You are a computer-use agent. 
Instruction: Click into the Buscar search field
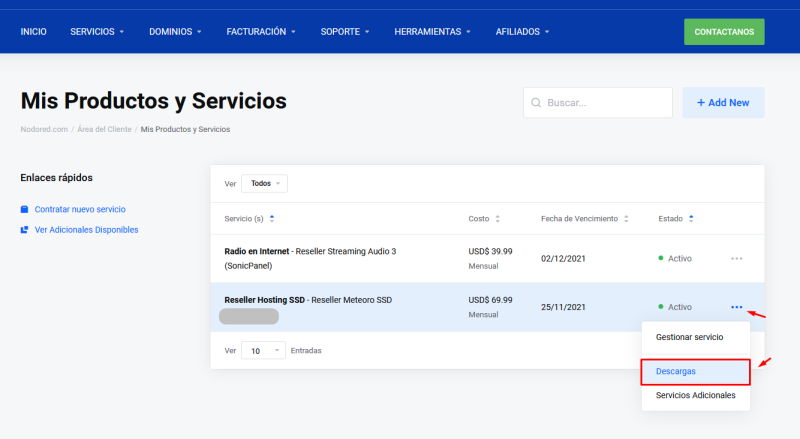point(605,103)
